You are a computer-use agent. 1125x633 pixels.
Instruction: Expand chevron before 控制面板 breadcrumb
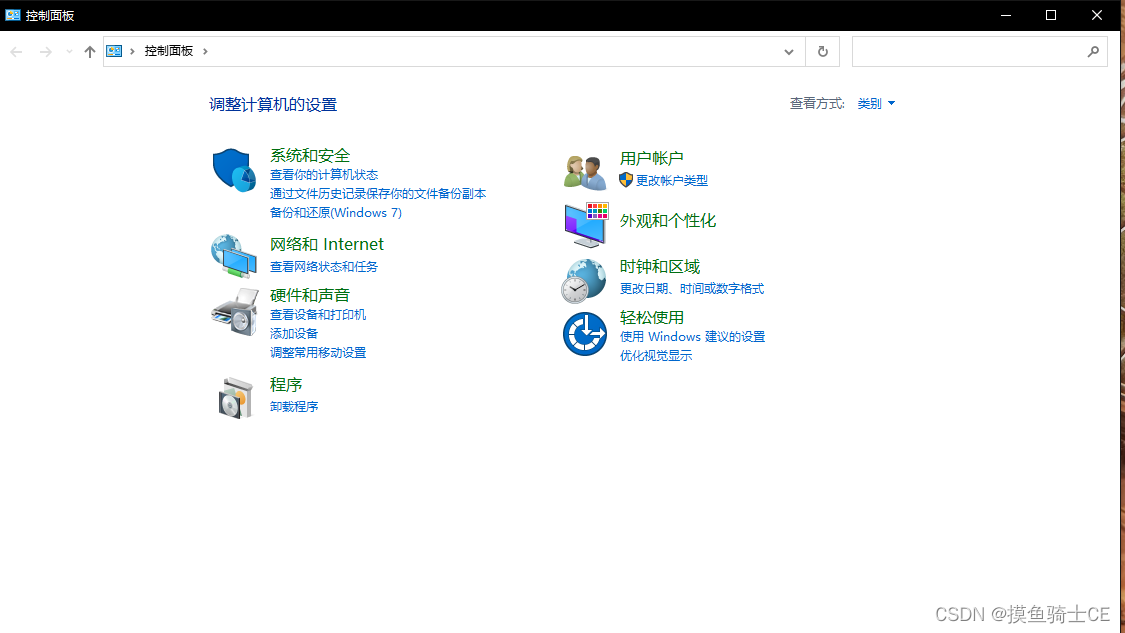click(132, 51)
